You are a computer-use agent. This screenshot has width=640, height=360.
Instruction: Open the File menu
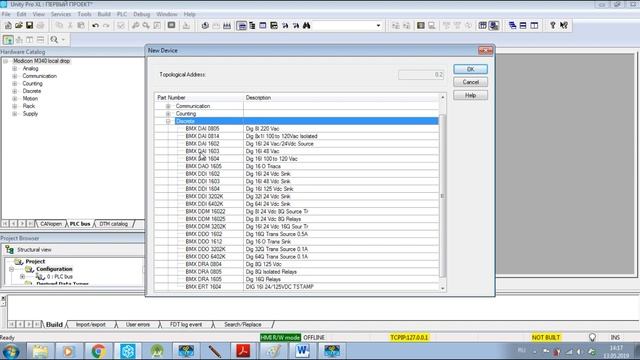6,14
